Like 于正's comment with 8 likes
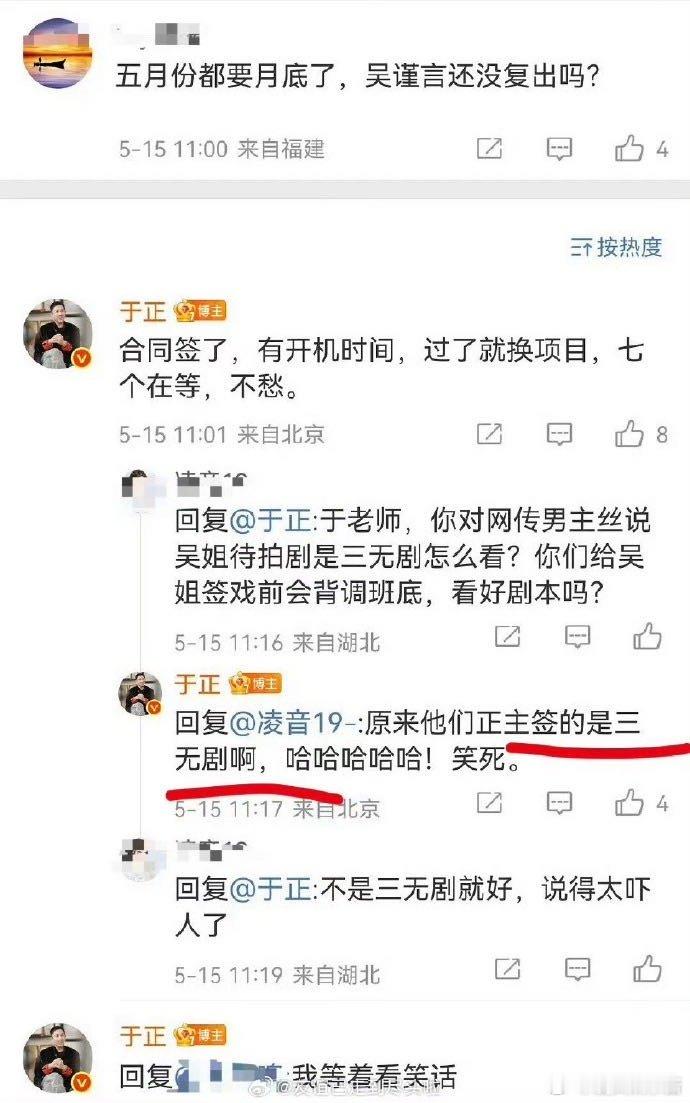This screenshot has height=1103, width=690. (629, 434)
